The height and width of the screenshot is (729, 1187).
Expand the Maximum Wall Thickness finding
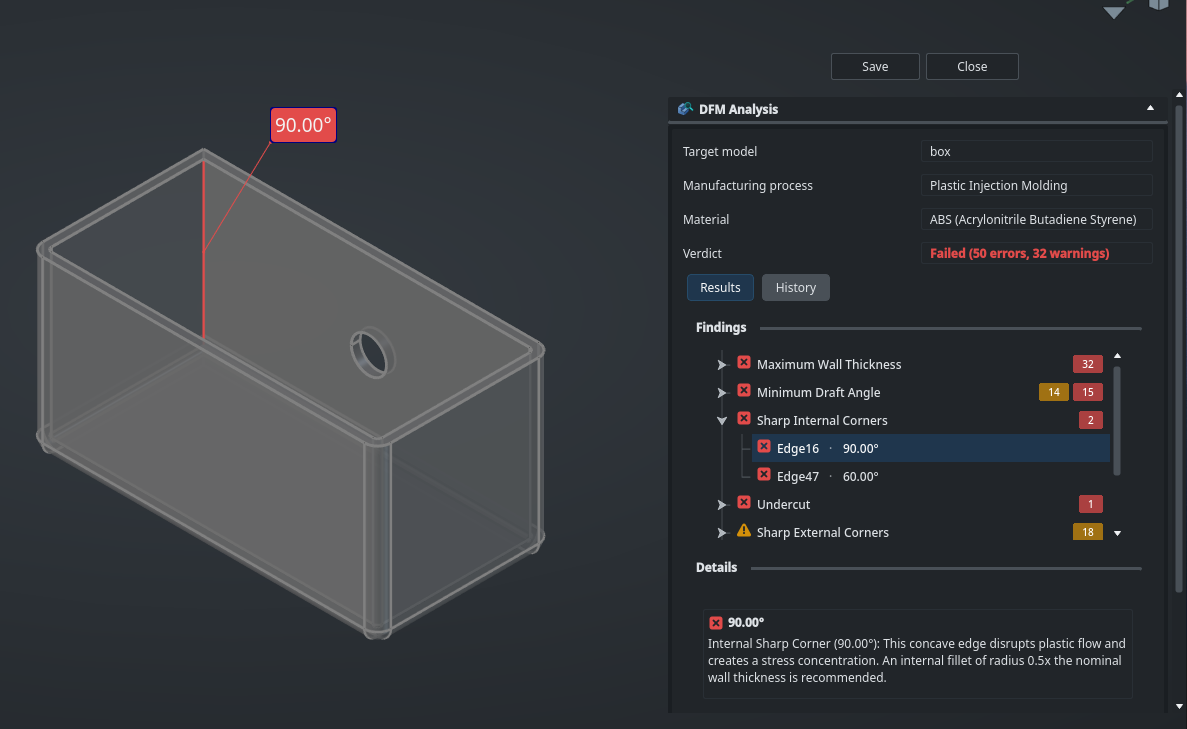point(722,363)
